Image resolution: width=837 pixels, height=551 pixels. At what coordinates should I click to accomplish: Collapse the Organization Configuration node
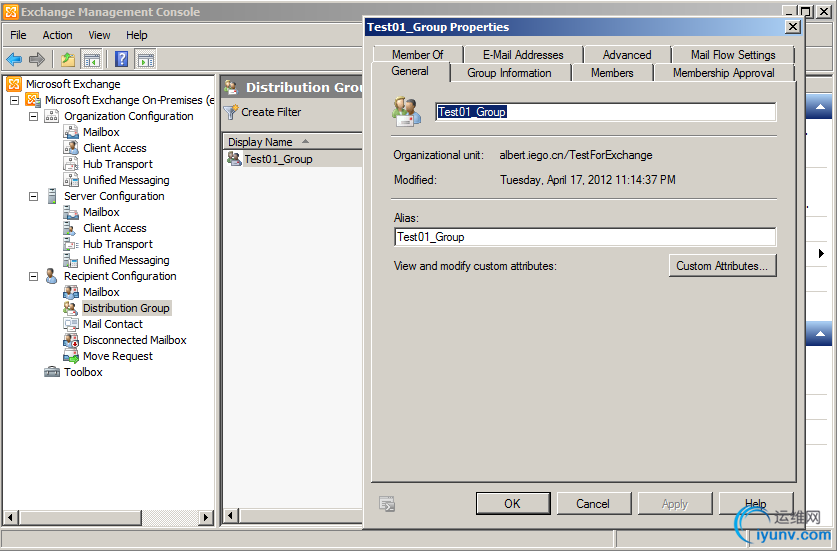[x=34, y=116]
